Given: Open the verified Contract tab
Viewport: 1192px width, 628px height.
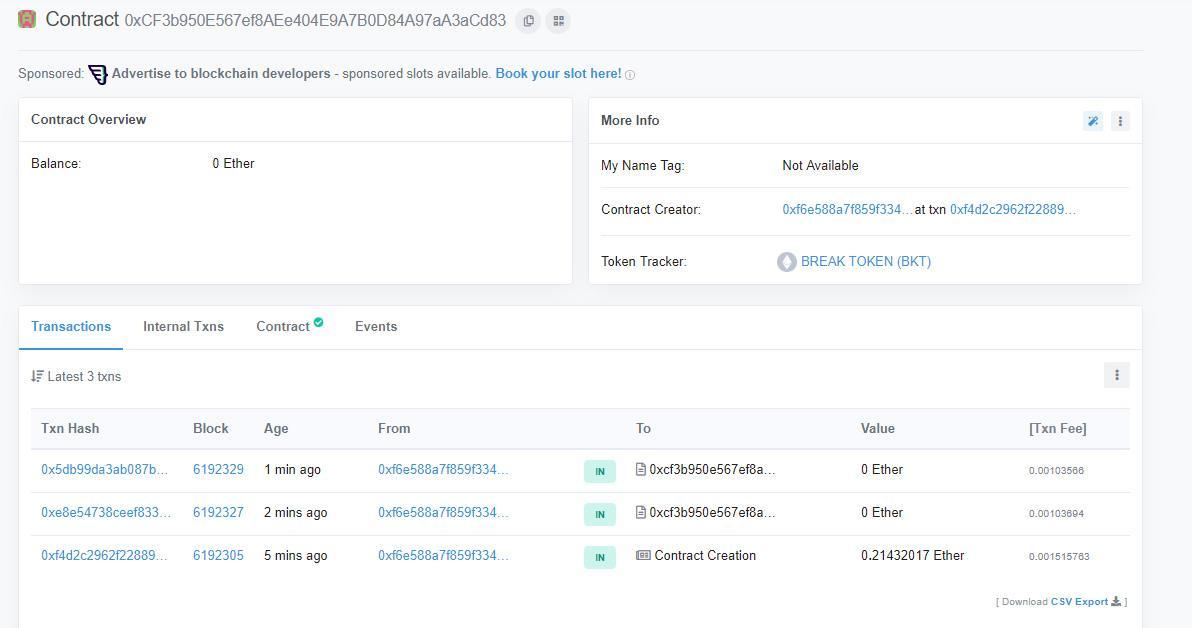Looking at the screenshot, I should click(290, 326).
